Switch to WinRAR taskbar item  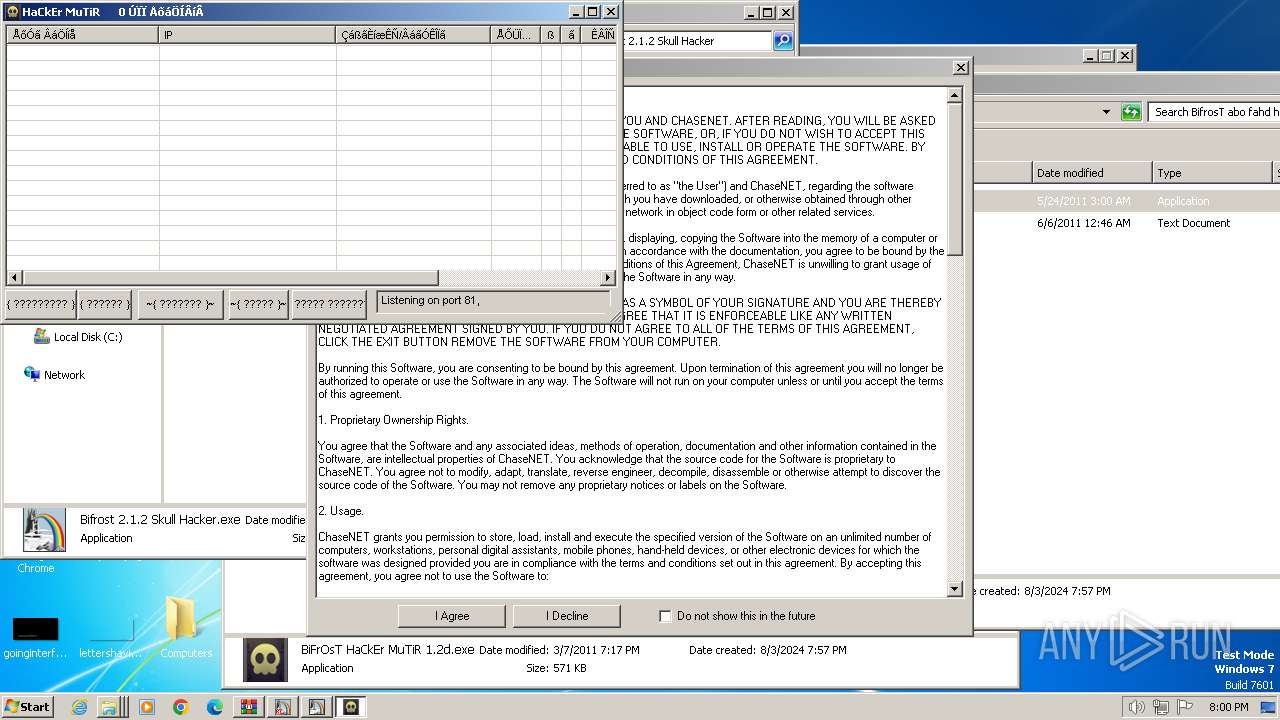coord(249,707)
